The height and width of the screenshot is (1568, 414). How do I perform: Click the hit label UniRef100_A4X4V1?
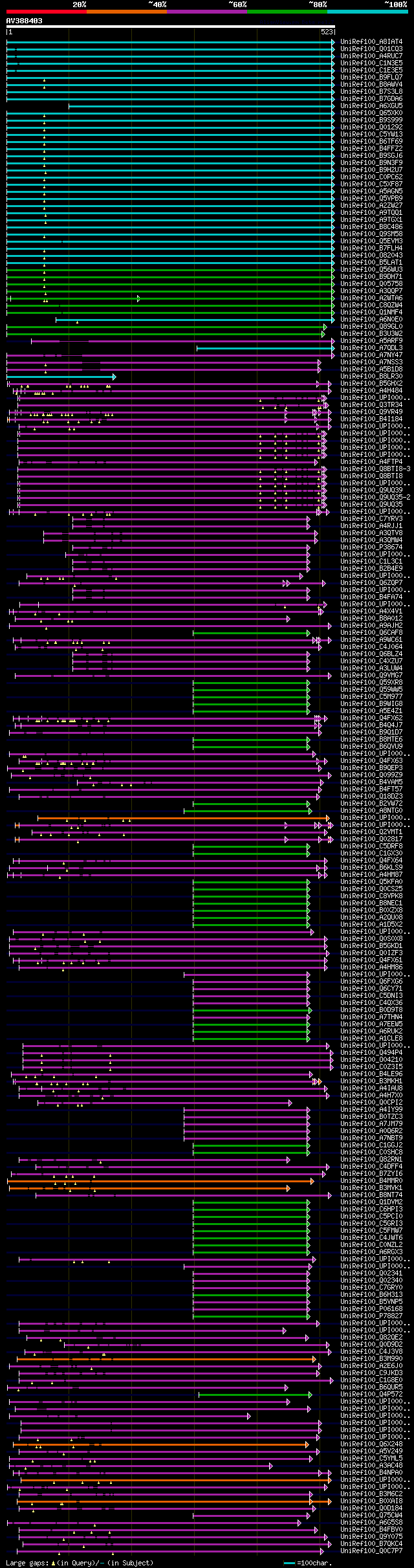[371, 612]
